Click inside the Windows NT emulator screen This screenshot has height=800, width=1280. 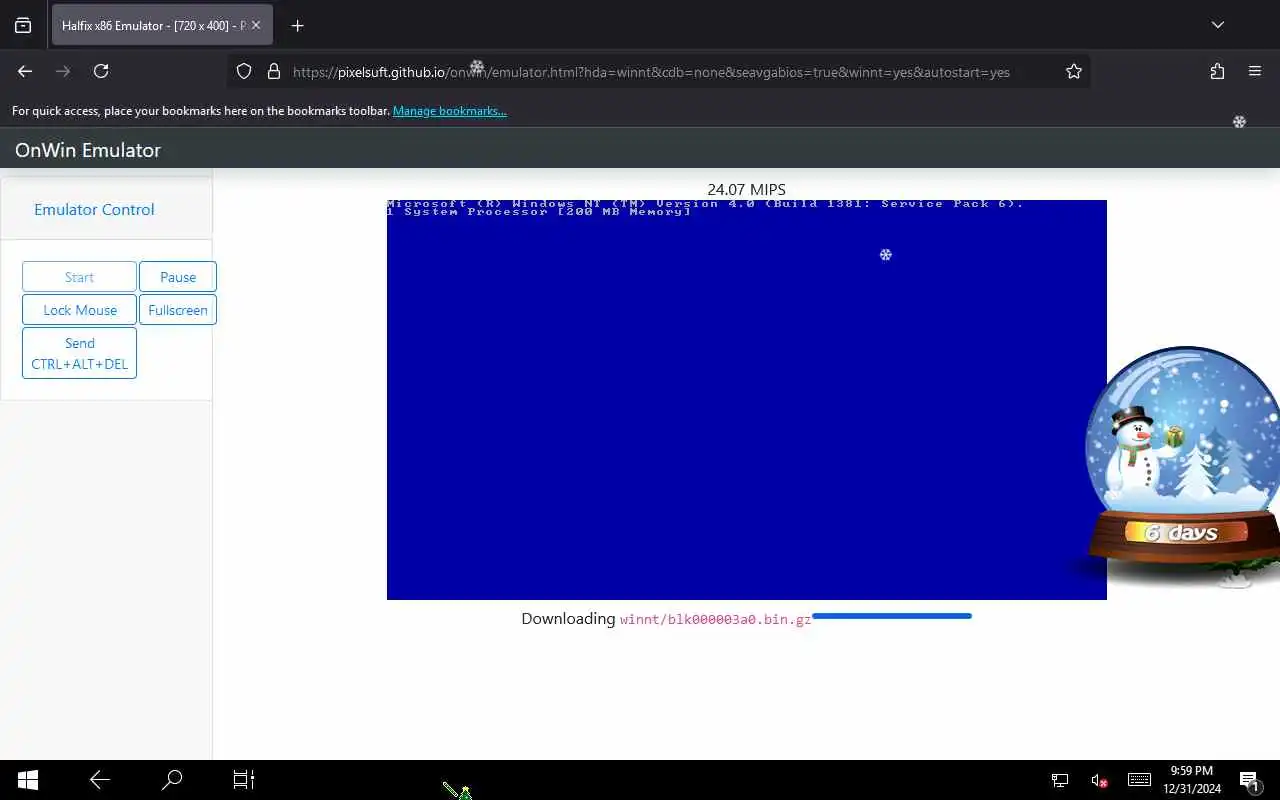click(747, 400)
